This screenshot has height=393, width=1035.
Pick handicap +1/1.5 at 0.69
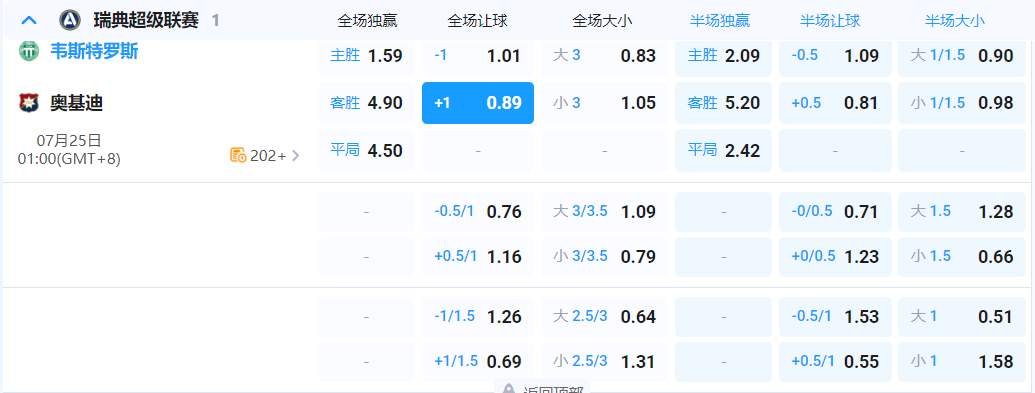(x=478, y=361)
